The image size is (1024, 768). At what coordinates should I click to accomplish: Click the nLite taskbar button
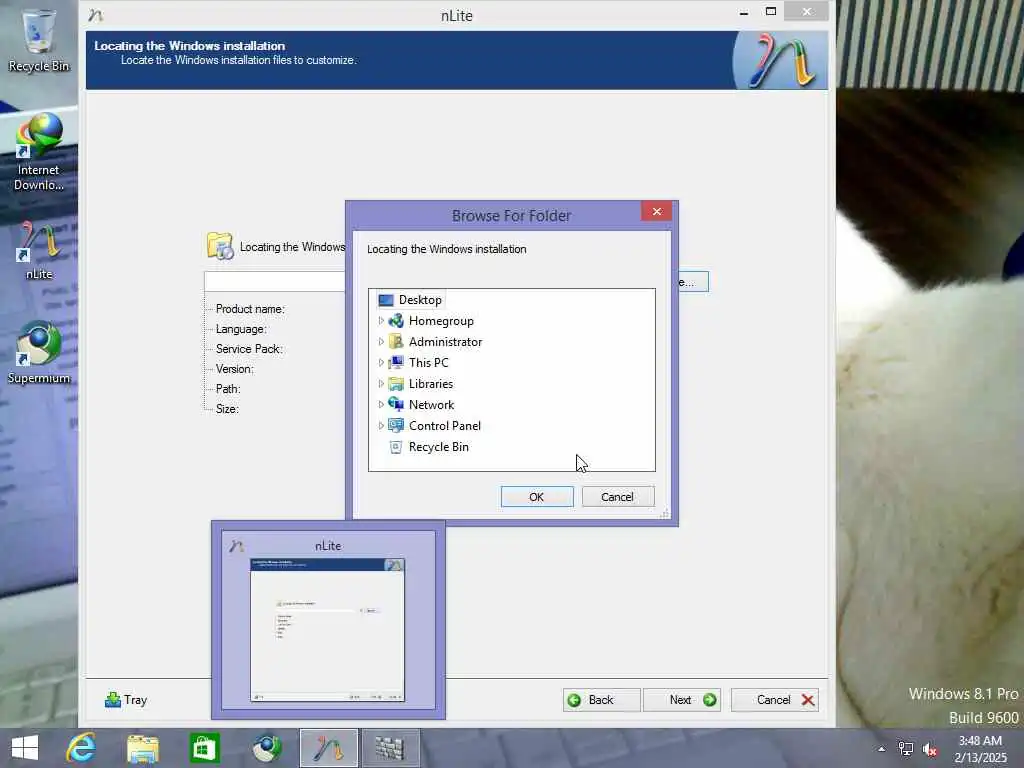(328, 748)
